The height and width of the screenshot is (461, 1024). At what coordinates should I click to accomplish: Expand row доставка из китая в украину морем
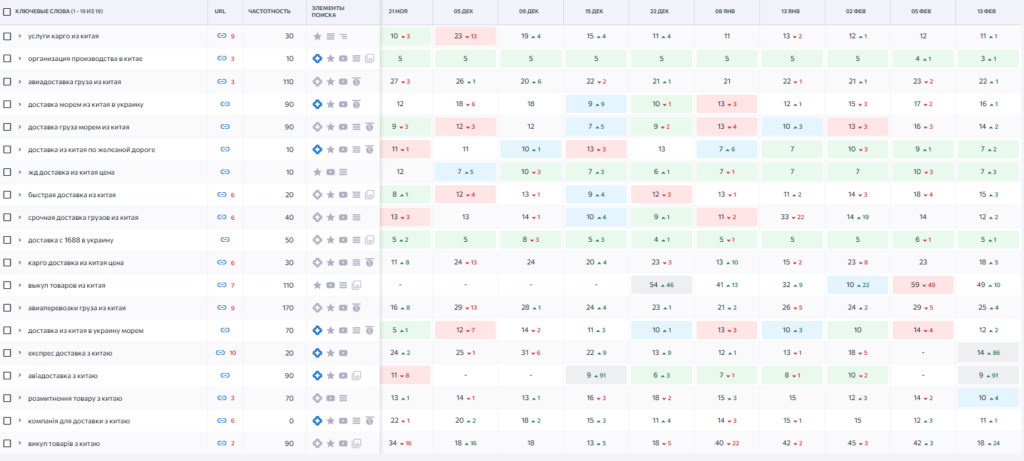point(20,330)
